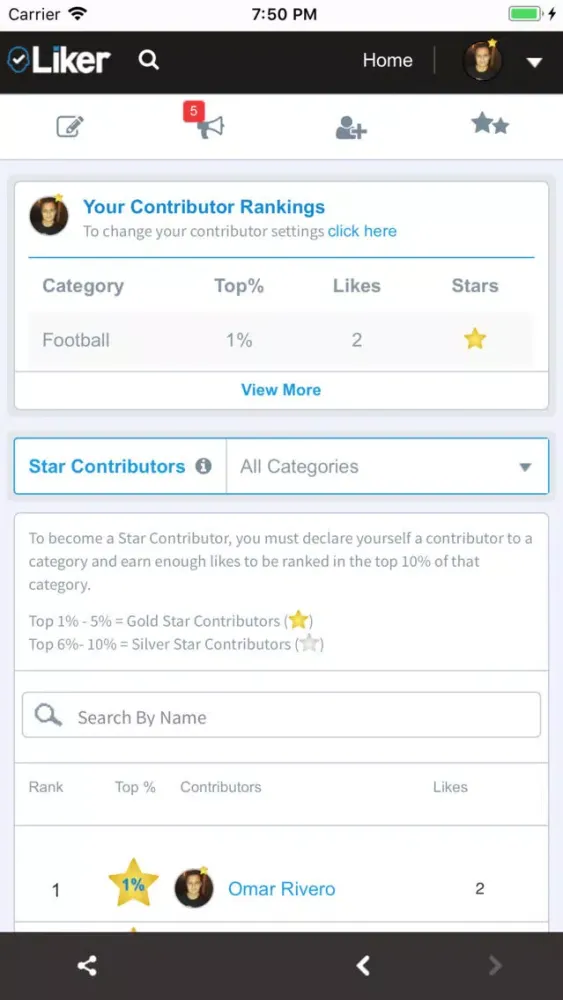Go back using the left chevron
Image resolution: width=563 pixels, height=1000 pixels.
(363, 966)
